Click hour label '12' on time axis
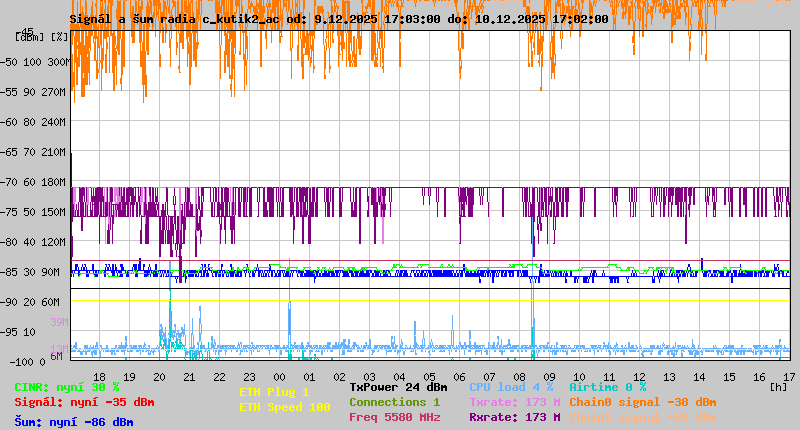 [x=639, y=377]
